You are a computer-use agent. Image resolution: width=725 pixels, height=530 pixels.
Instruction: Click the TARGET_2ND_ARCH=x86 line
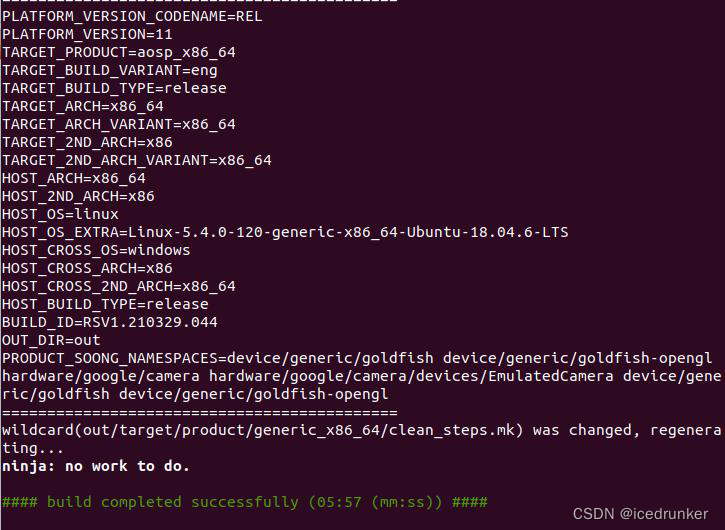(87, 142)
